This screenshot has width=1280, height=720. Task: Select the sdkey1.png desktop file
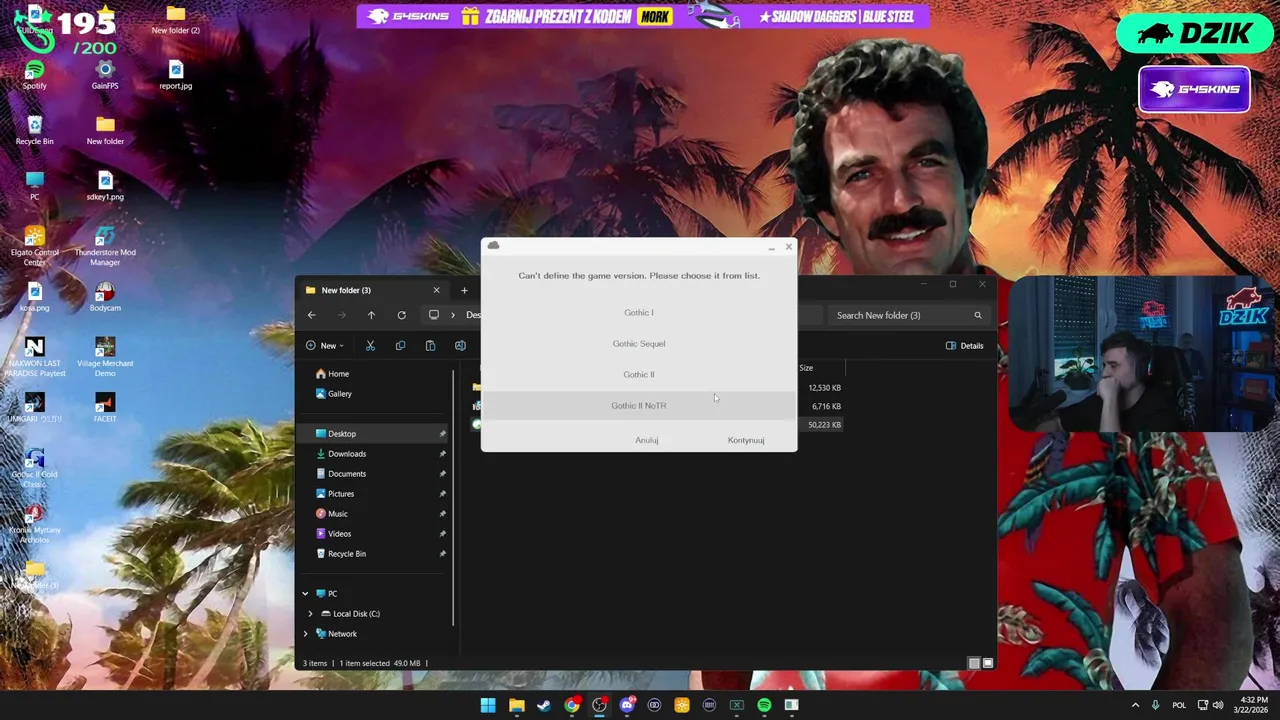(105, 186)
